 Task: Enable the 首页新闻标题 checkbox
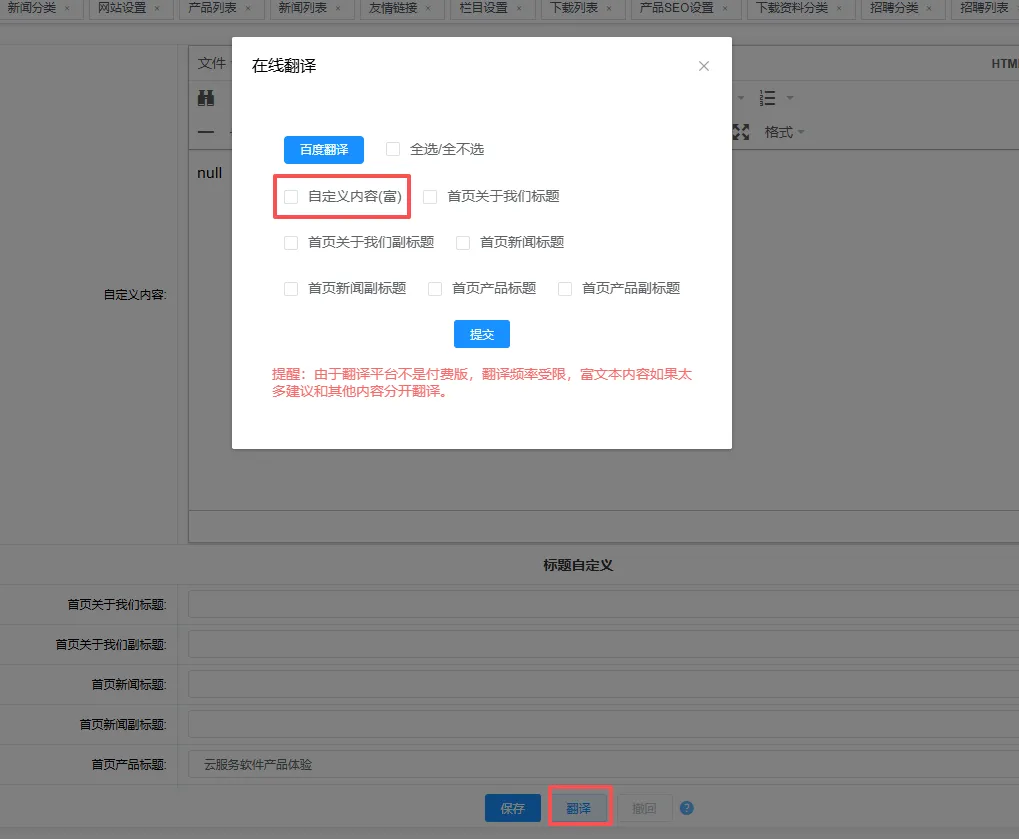(x=463, y=242)
